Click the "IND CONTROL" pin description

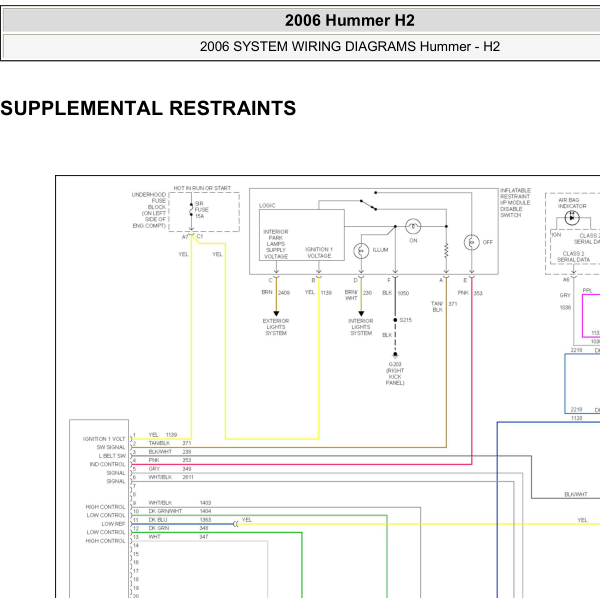point(108,464)
